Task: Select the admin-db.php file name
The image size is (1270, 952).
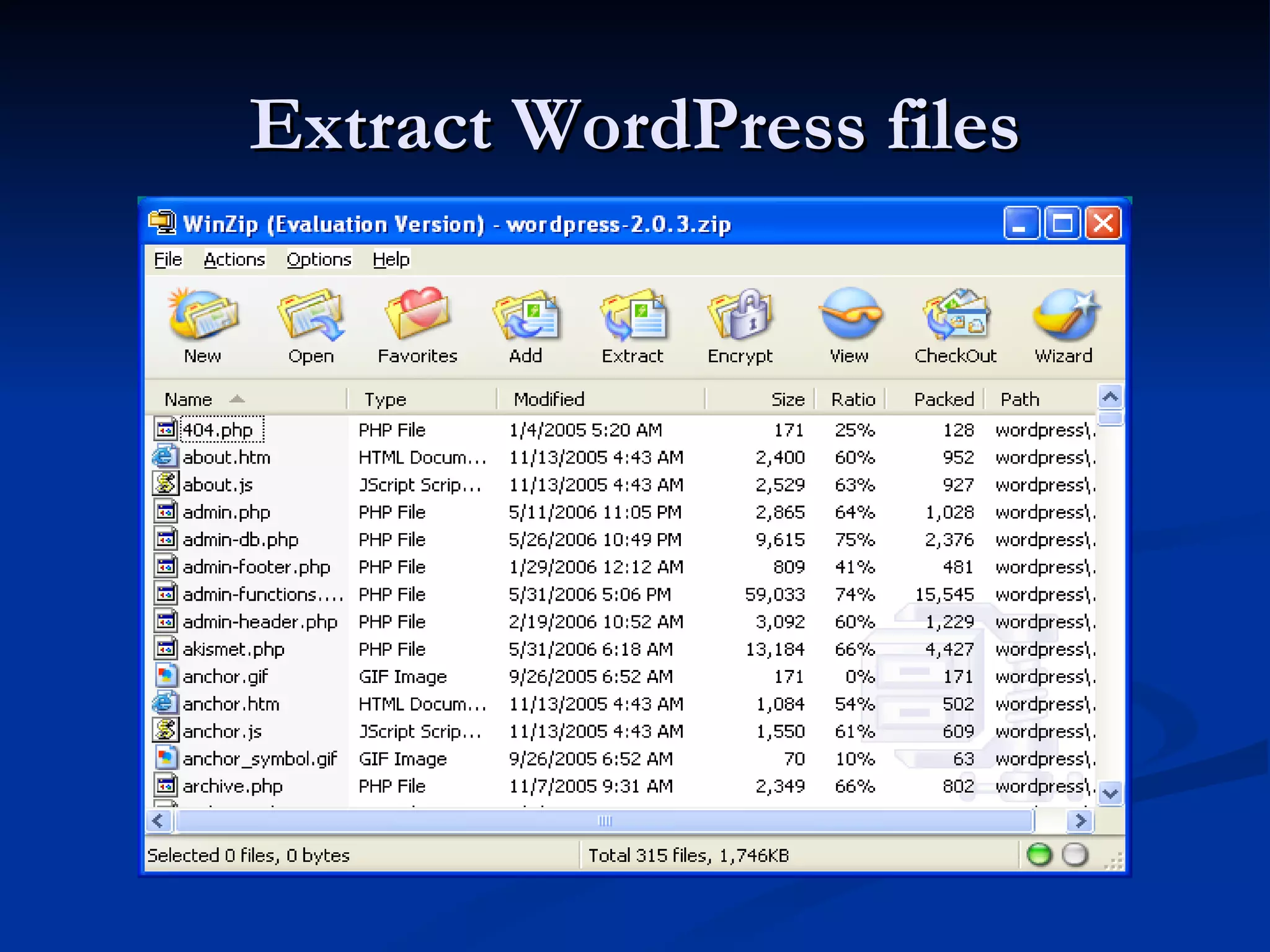Action: coord(241,539)
